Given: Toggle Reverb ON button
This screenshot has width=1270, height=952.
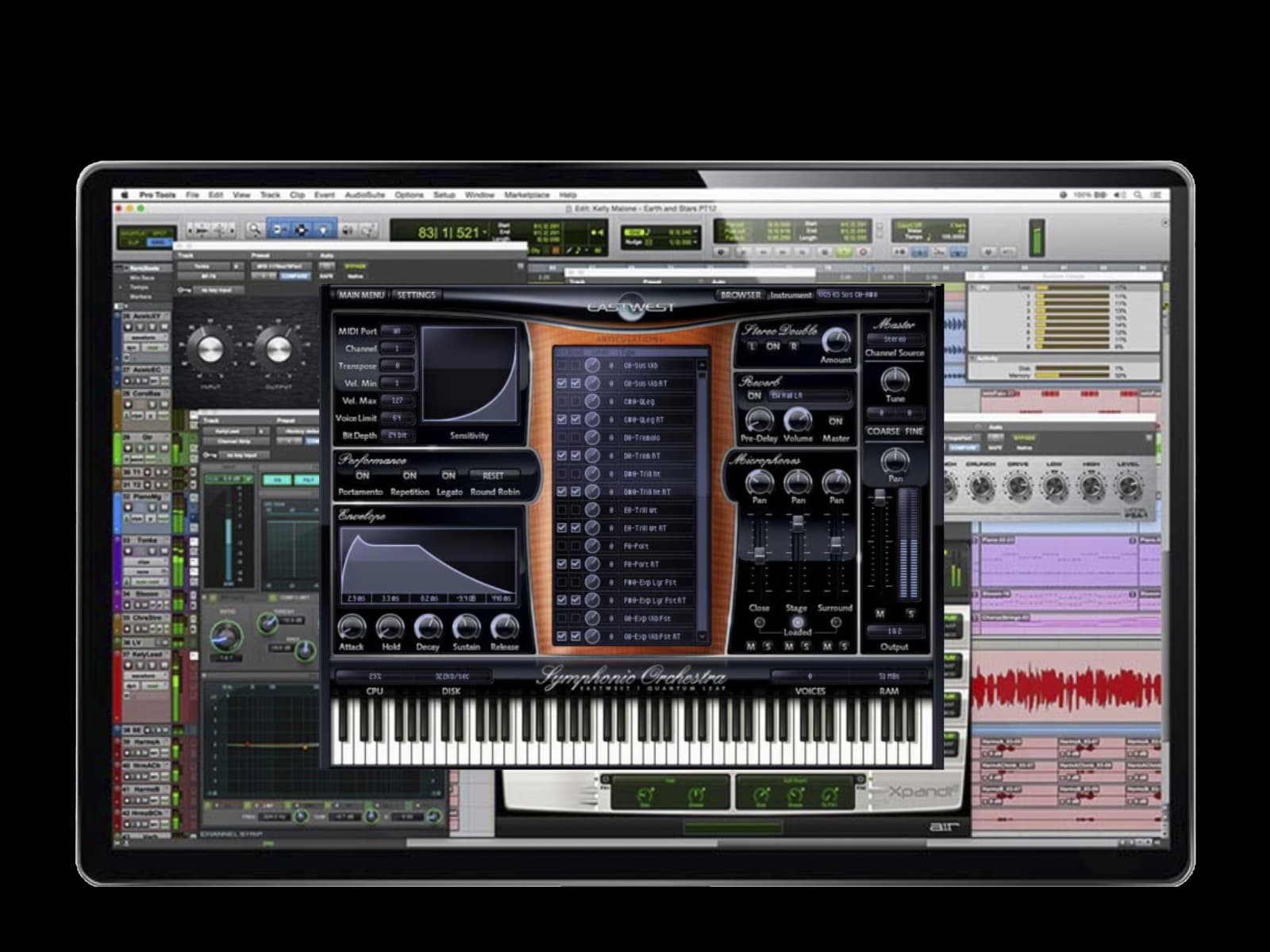Looking at the screenshot, I should tap(754, 395).
